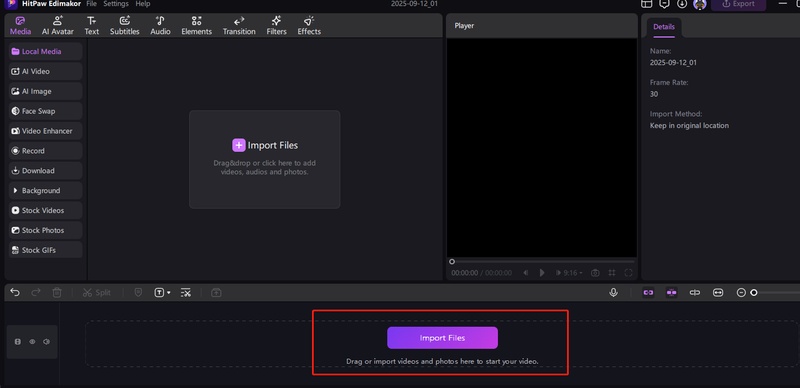Open the Download option in sidebar

click(x=45, y=171)
